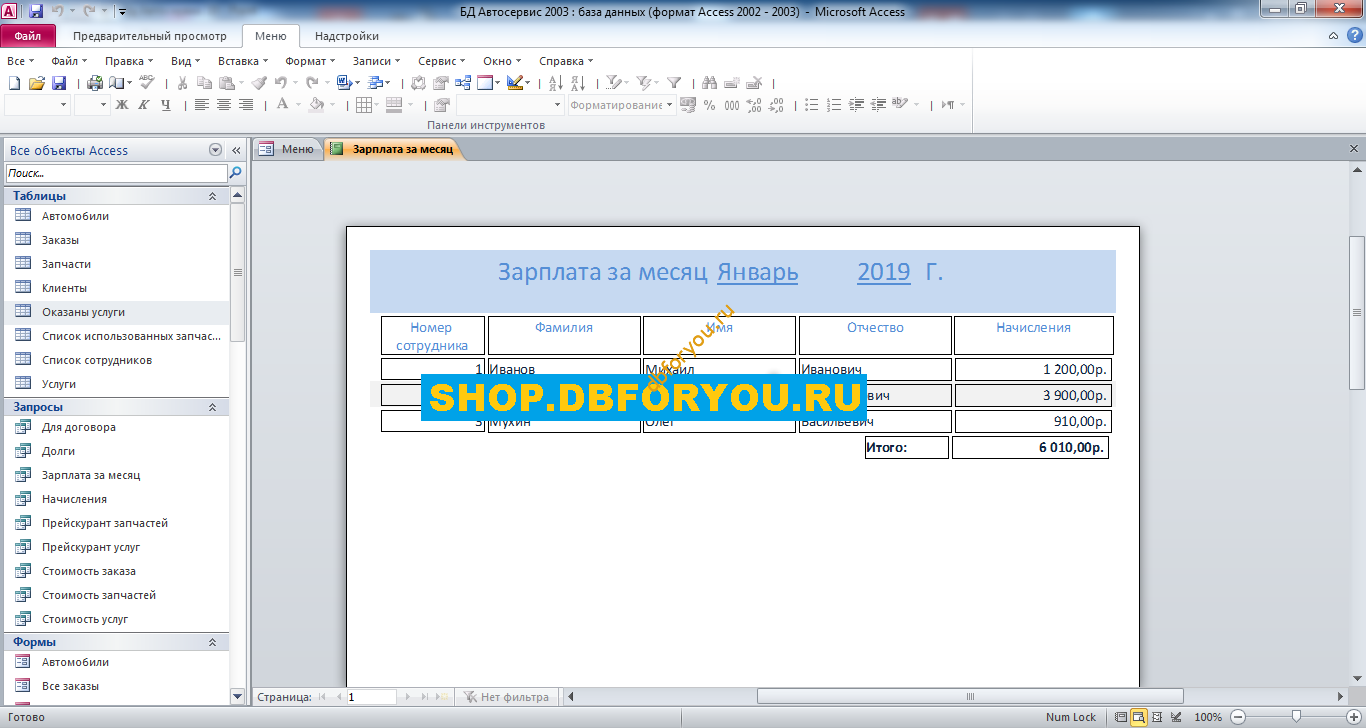Switch to Report View in status bar
1366x728 pixels.
point(1121,716)
